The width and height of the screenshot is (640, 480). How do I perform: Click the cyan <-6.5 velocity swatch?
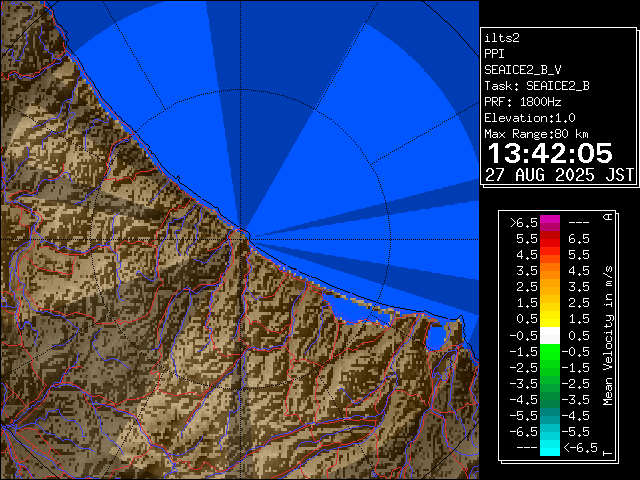(549, 448)
